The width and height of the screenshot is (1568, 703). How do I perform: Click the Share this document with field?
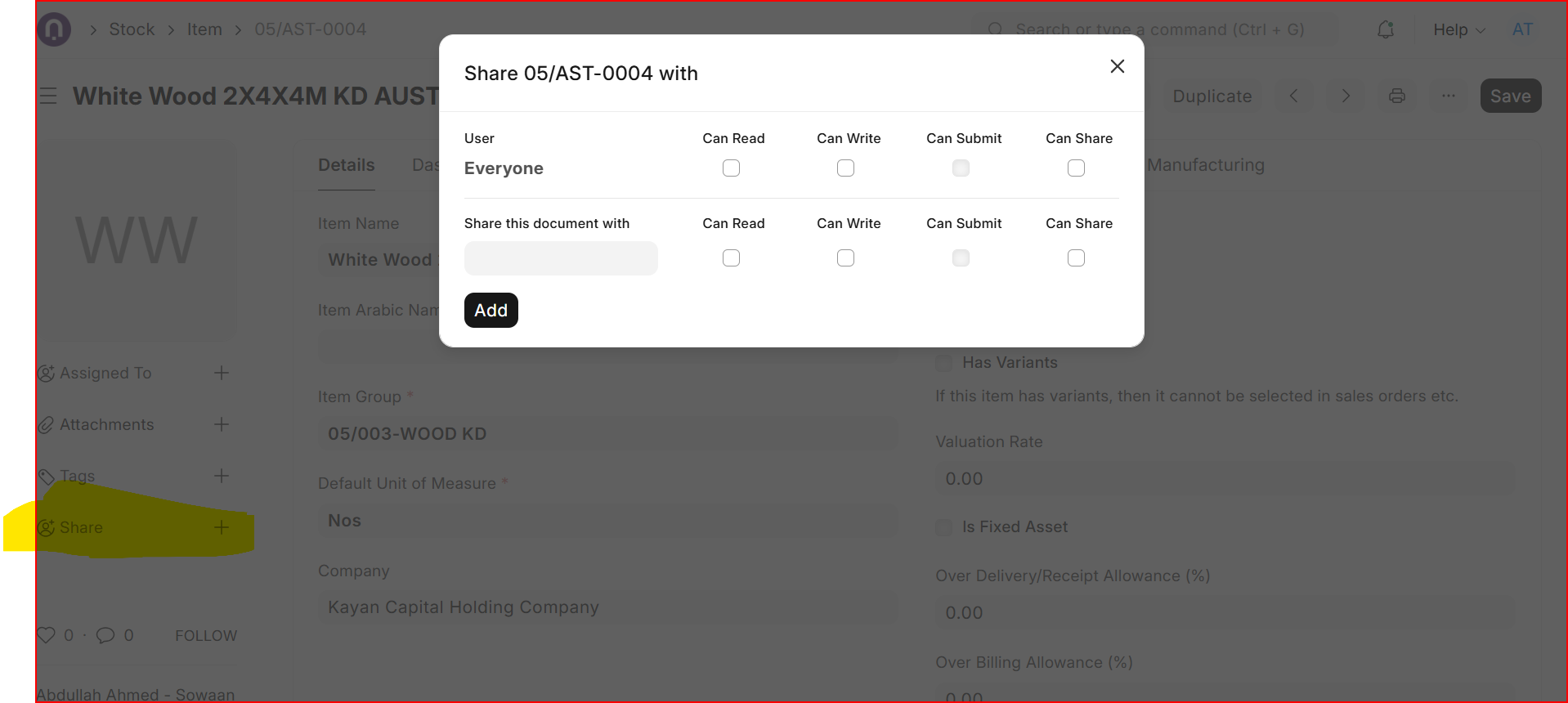pos(561,258)
